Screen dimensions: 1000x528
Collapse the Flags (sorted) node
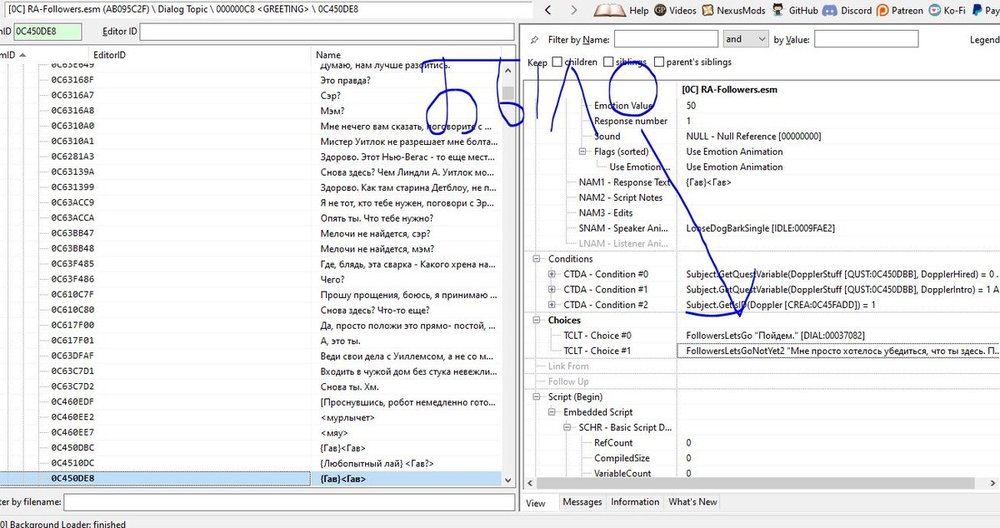(582, 151)
